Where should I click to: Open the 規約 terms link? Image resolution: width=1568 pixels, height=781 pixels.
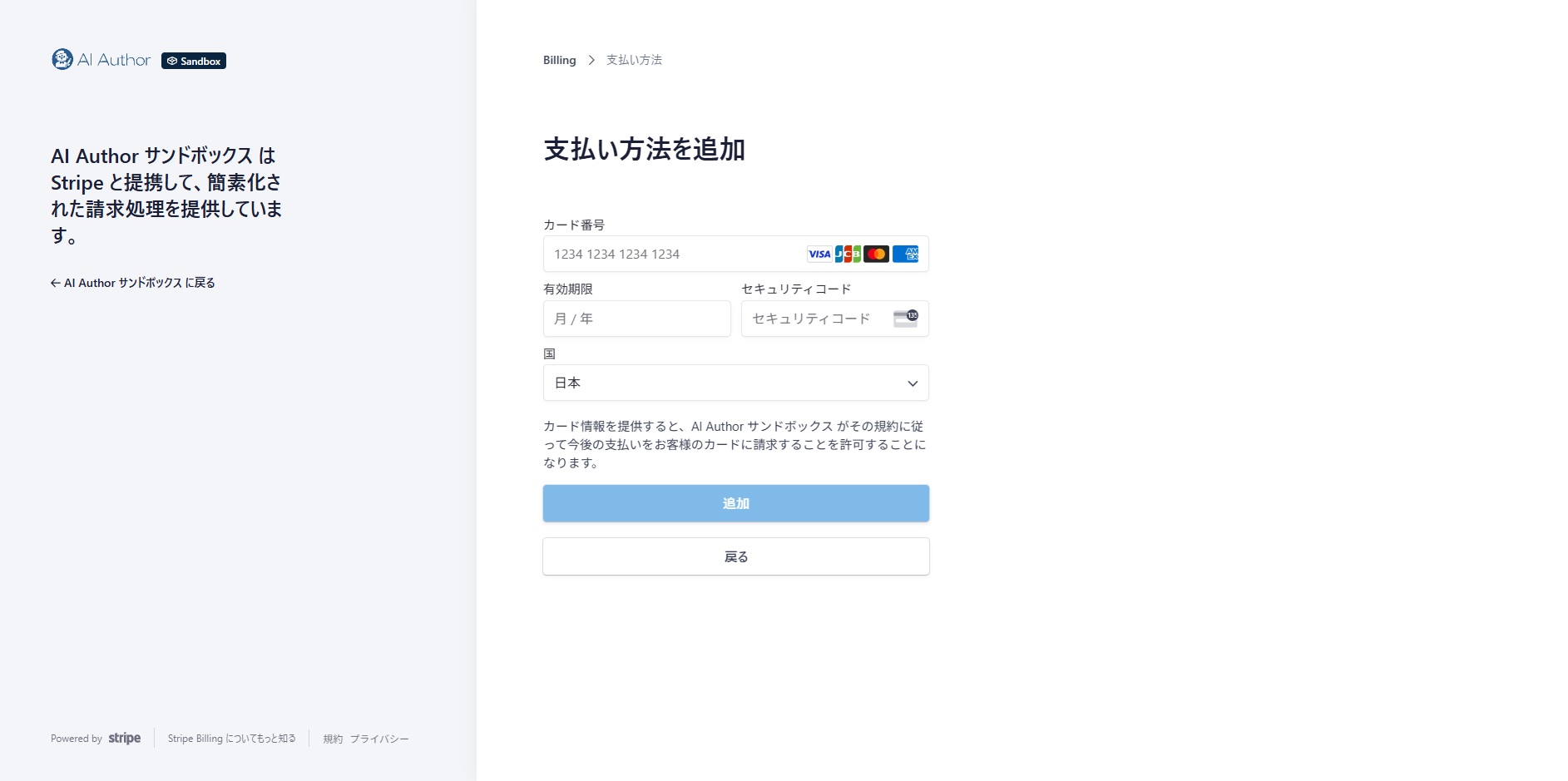point(333,739)
